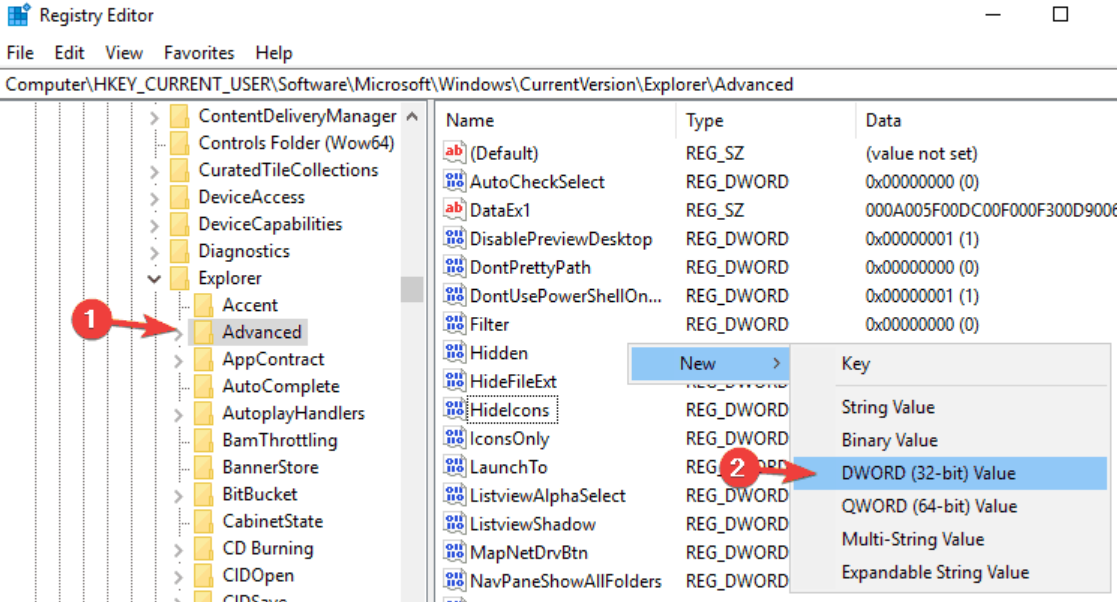Expand the DeviceCapabilities tree node
This screenshot has height=602, width=1117.
155,225
